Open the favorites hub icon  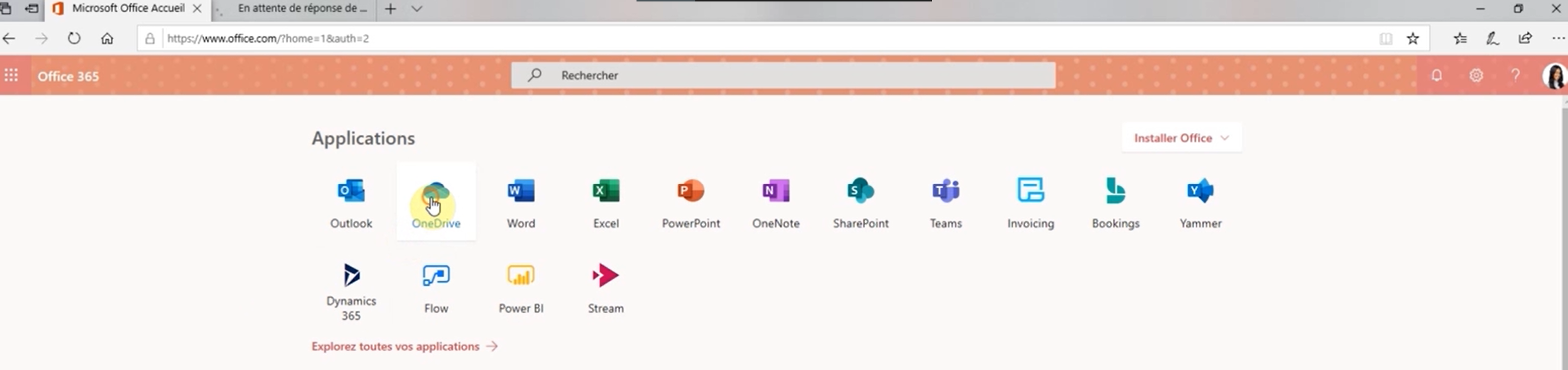pos(1460,38)
